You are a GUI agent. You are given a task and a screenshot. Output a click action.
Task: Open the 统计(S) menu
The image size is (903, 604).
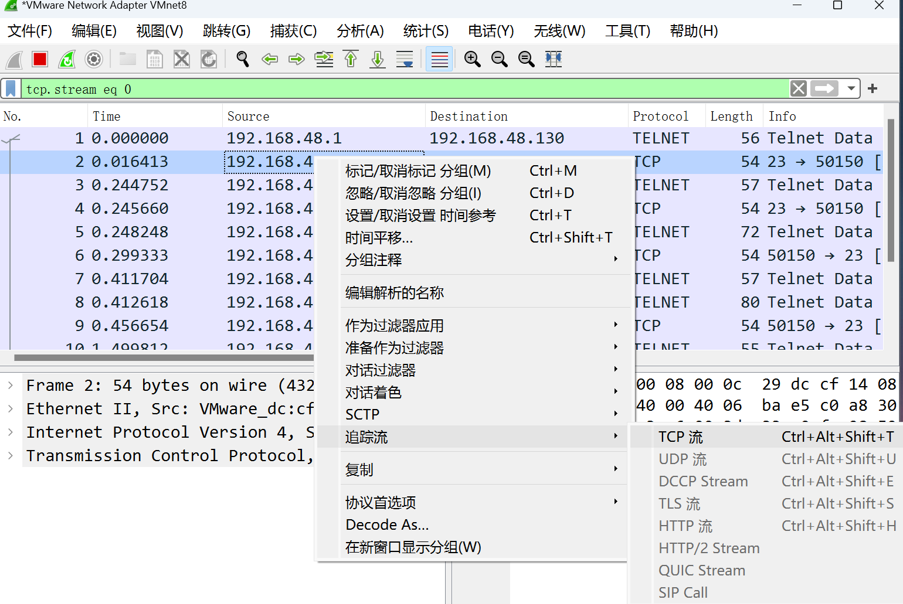point(426,31)
